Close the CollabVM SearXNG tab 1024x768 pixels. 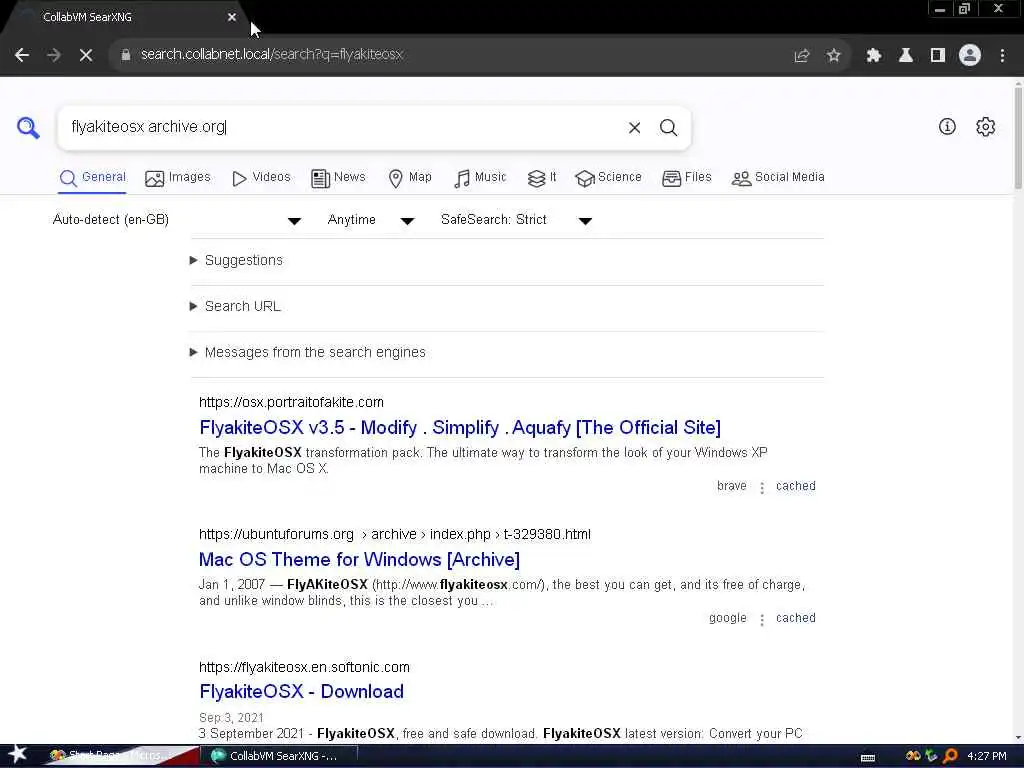[232, 17]
